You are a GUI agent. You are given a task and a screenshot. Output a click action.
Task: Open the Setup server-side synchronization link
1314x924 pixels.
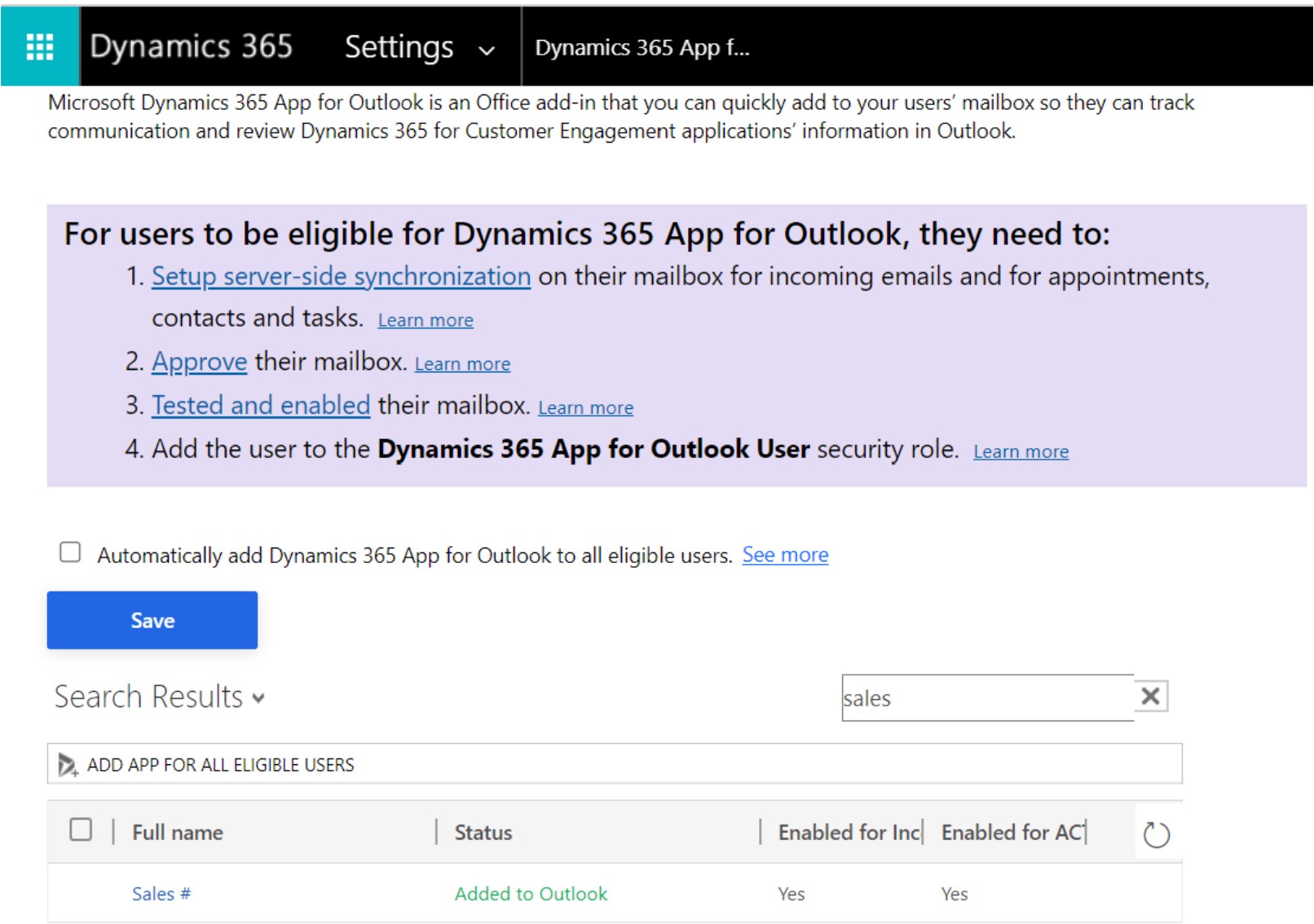tap(339, 276)
